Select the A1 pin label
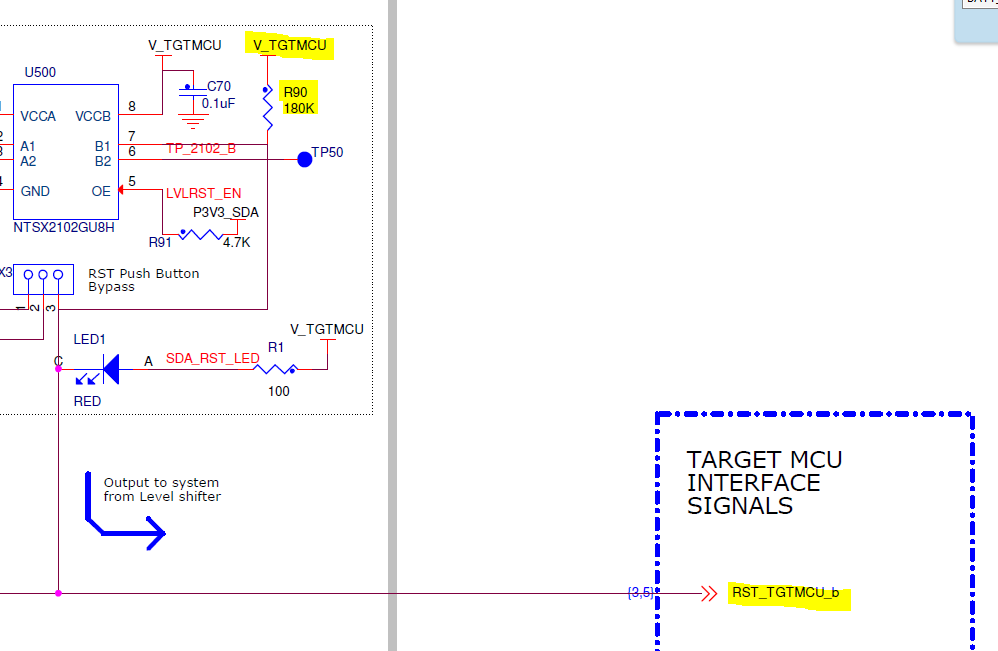Screen dimensions: 998x651 tap(28, 147)
